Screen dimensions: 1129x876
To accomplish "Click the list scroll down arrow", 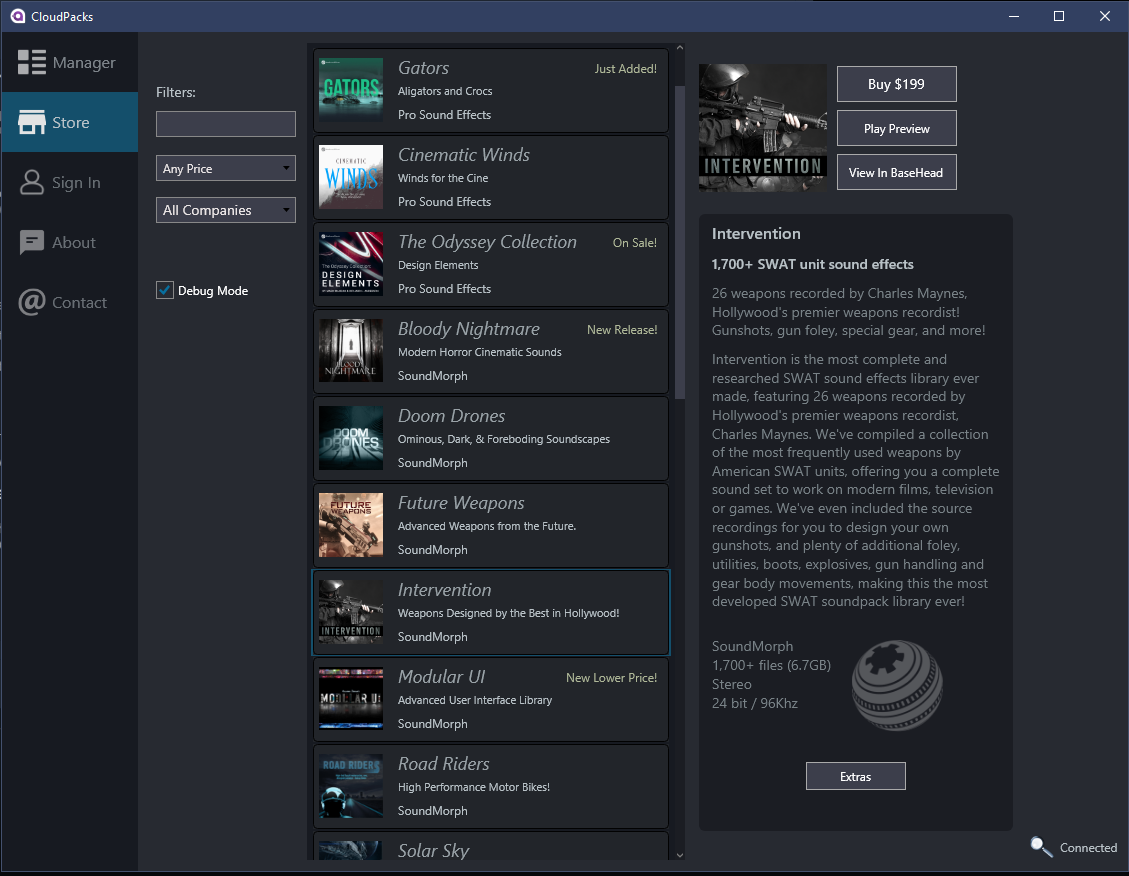I will tap(680, 855).
